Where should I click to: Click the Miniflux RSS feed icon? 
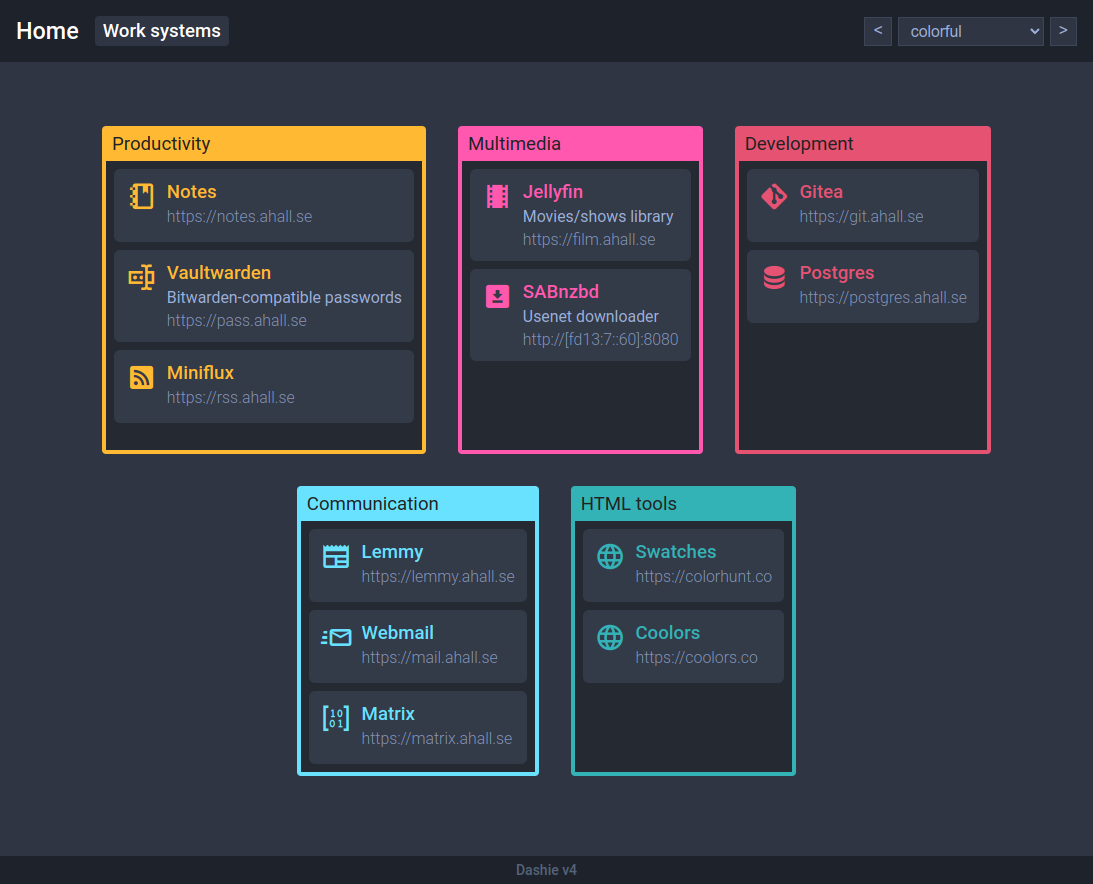[x=142, y=377]
